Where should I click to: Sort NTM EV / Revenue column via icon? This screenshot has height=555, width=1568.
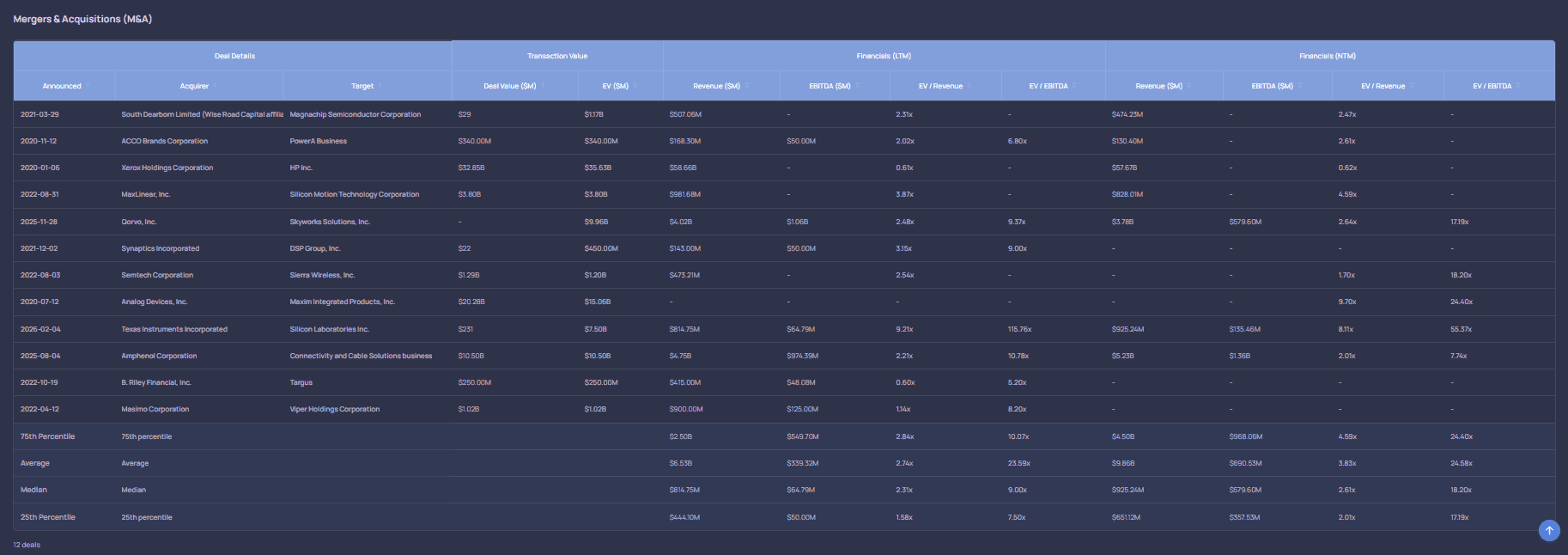point(1413,86)
